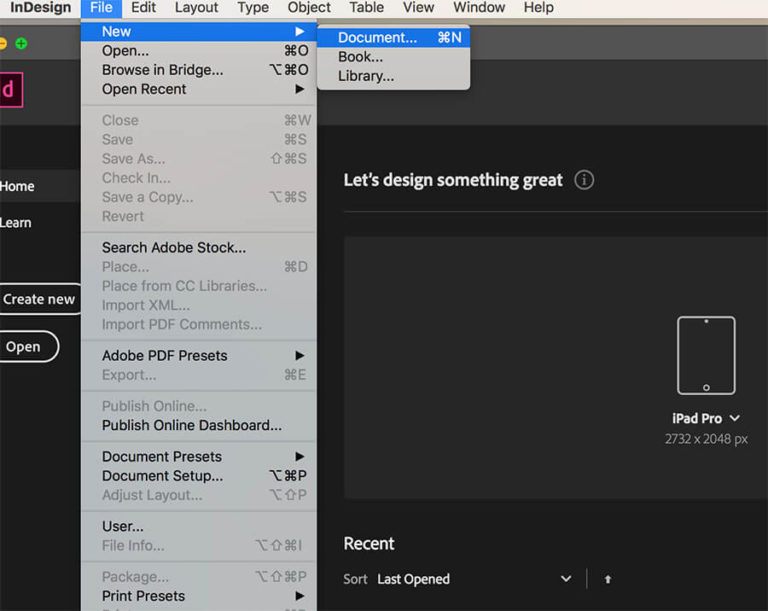
Task: Select Library... in the New submenu
Action: (x=366, y=75)
